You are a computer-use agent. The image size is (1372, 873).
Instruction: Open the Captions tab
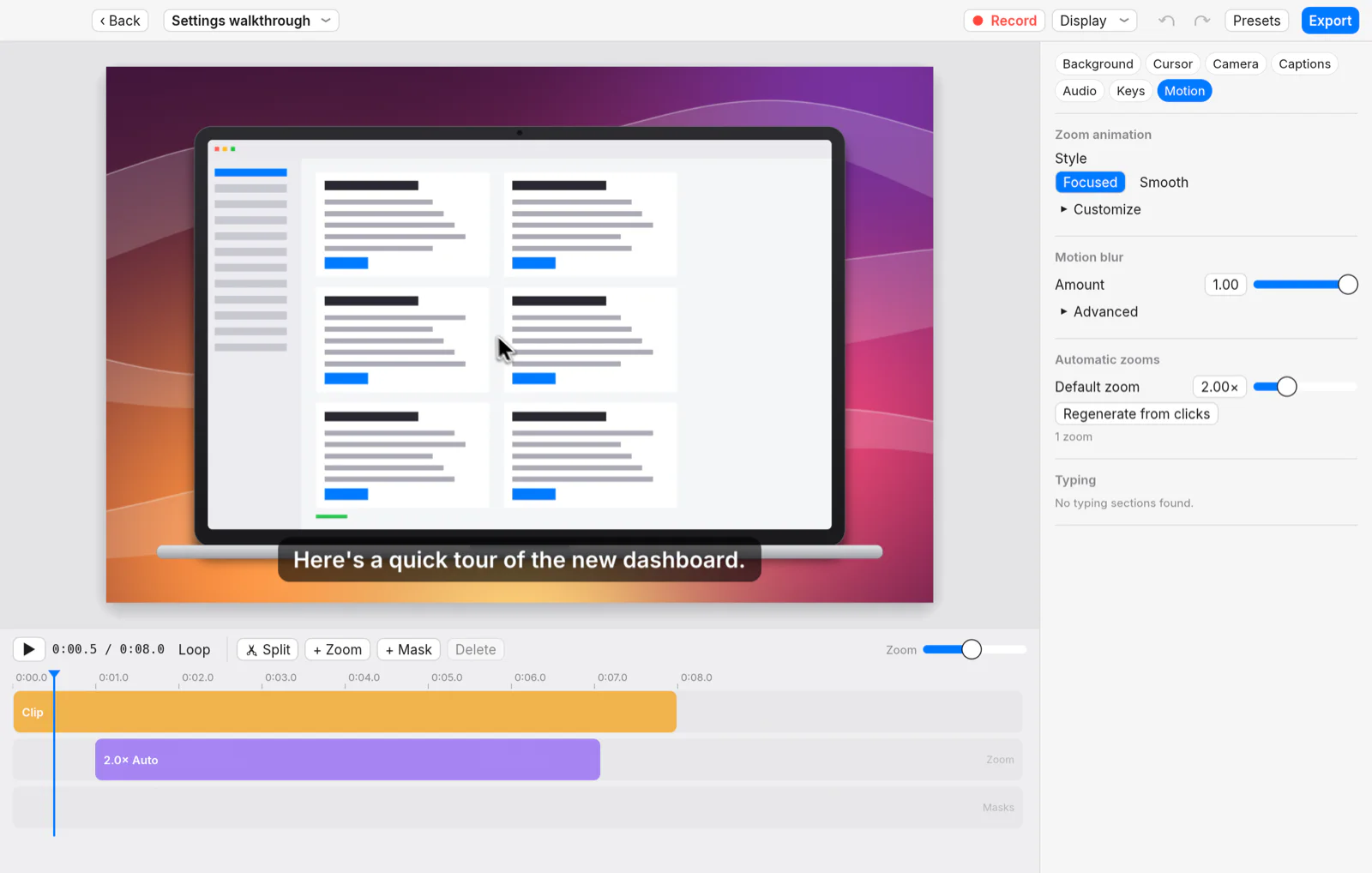[x=1304, y=63]
